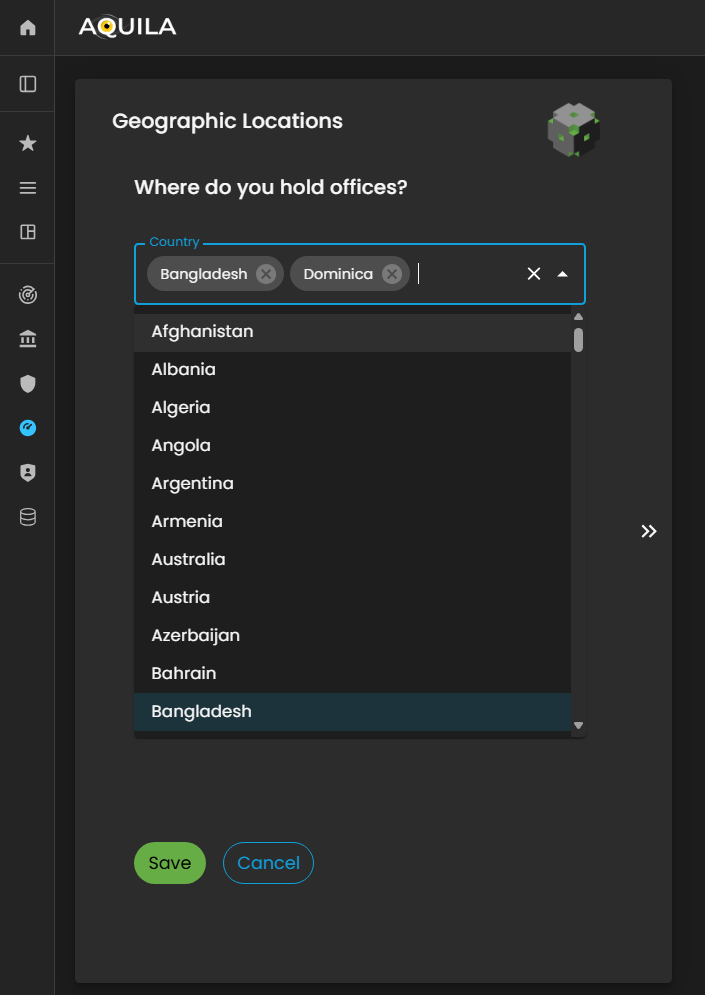705x995 pixels.
Task: Expand the panel with double chevron arrow
Action: pos(649,531)
